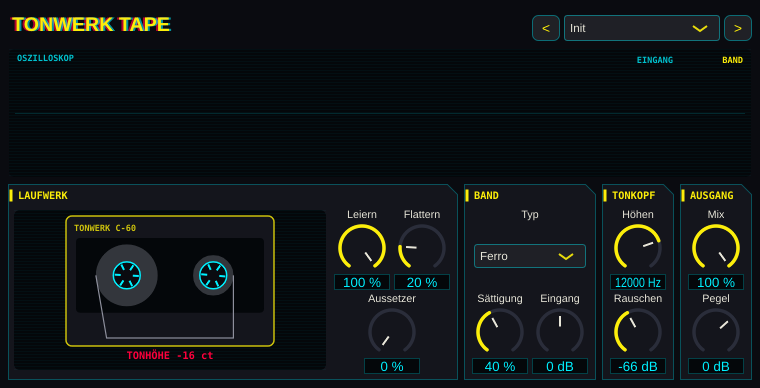Open the Ferro tape type dropdown
This screenshot has height=388, width=760.
coord(530,256)
